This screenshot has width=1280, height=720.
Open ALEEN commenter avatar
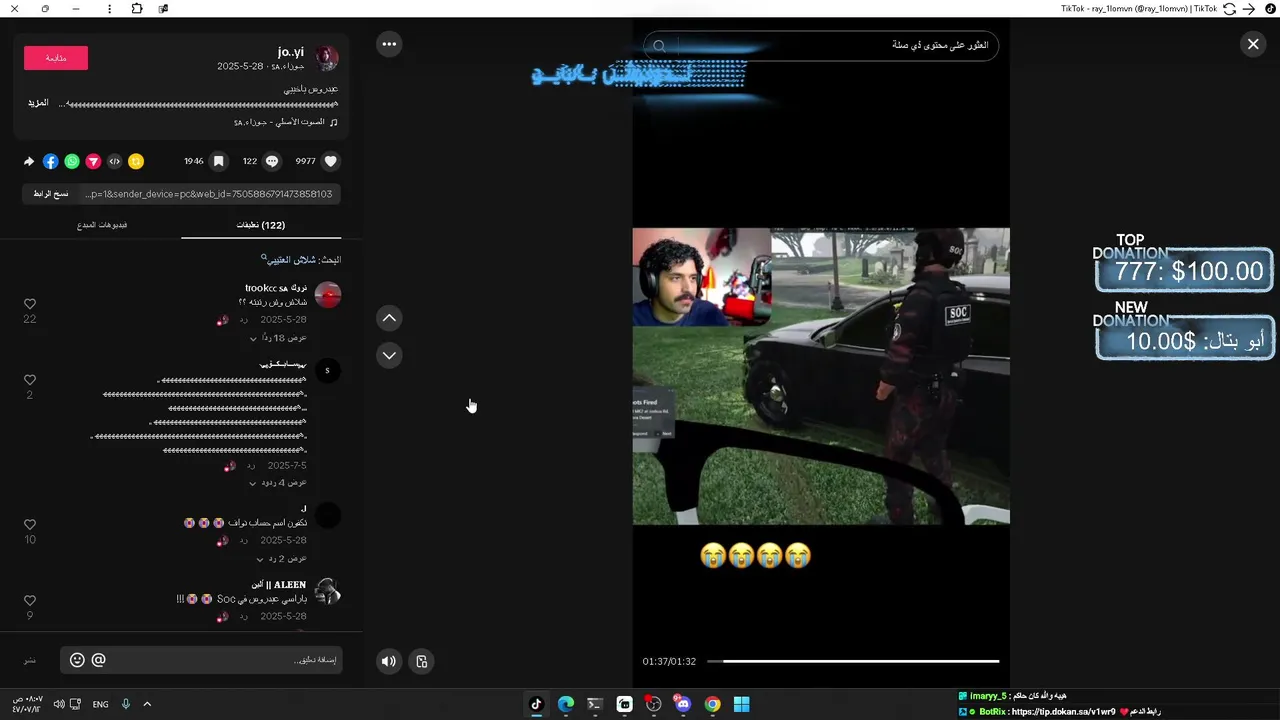327,591
